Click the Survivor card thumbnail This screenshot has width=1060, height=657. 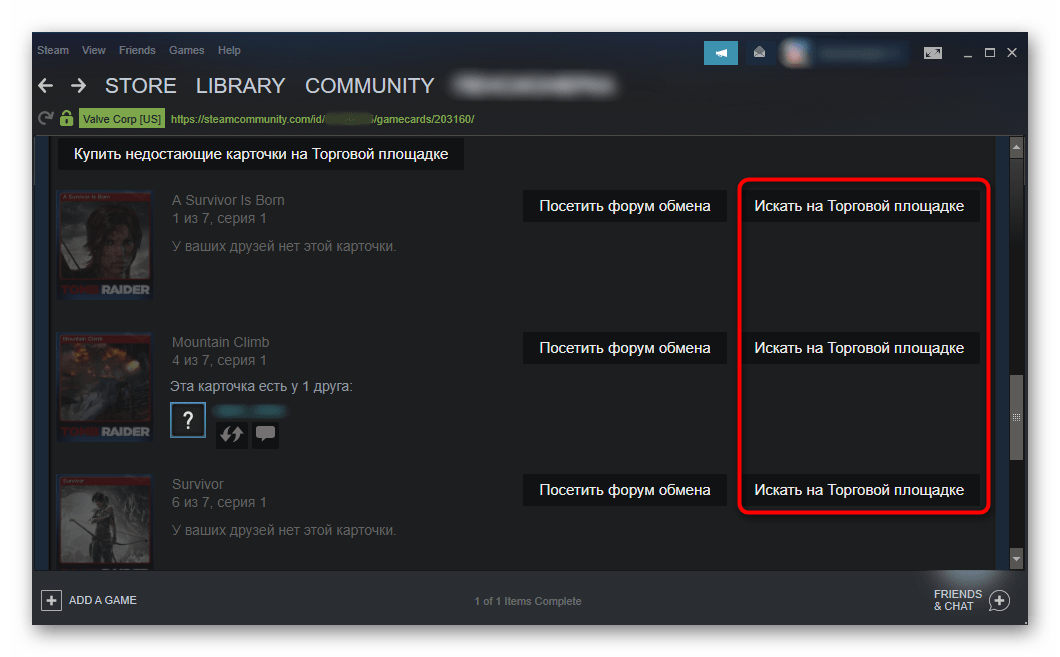[105, 522]
